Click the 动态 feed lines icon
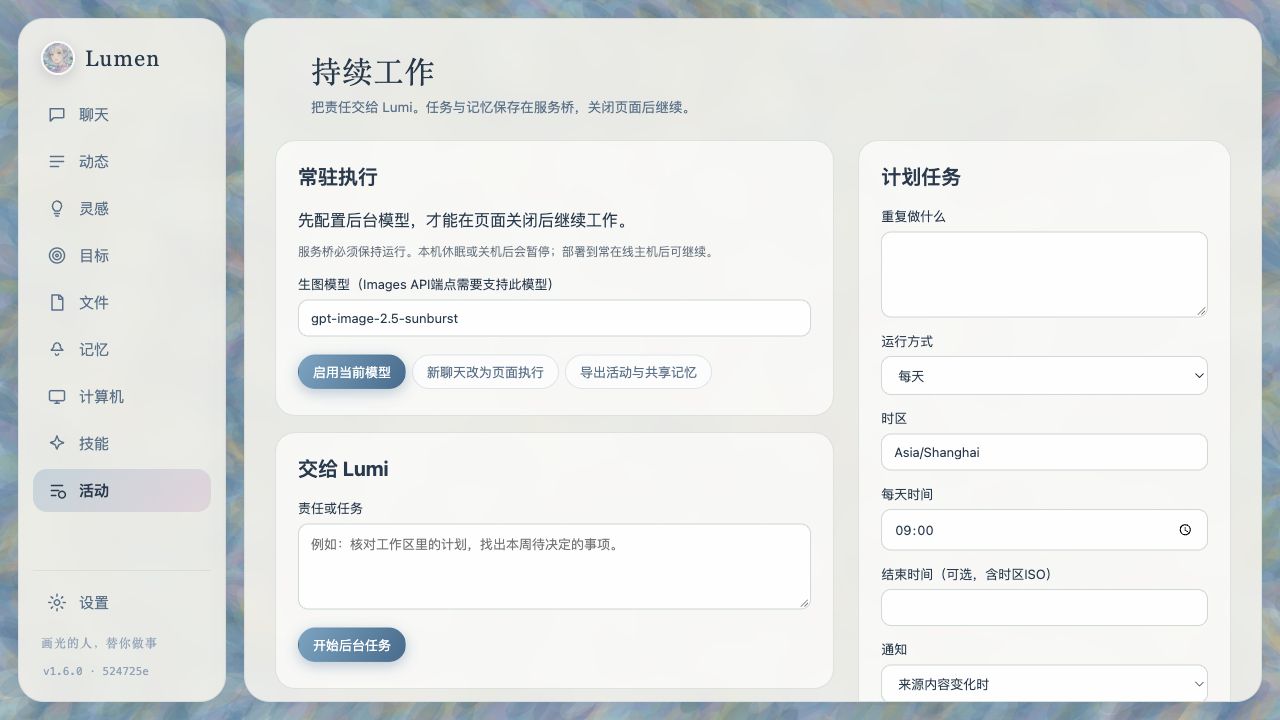This screenshot has height=720, width=1280. (x=57, y=162)
